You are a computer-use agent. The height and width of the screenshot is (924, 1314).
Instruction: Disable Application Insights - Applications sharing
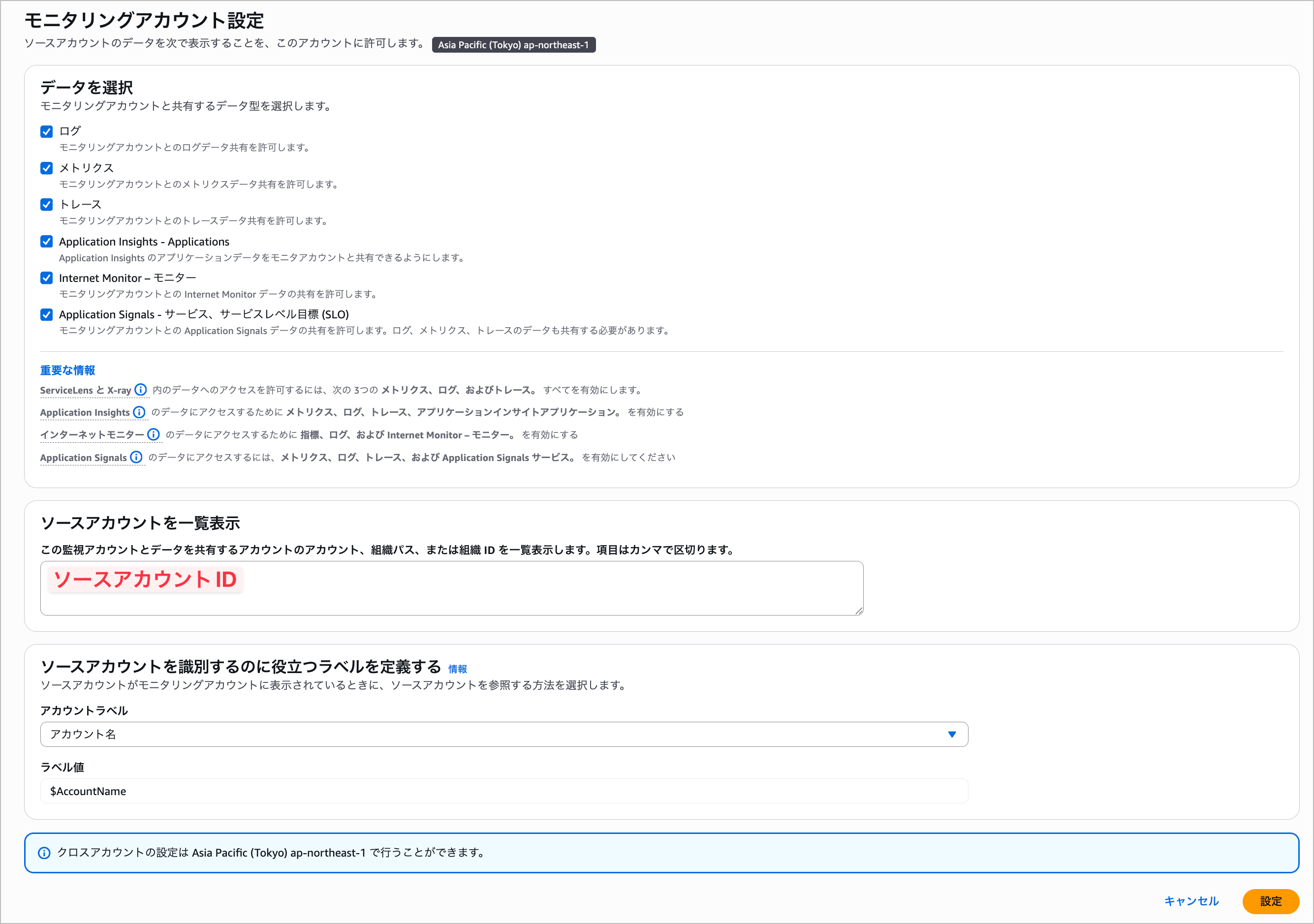click(x=46, y=242)
